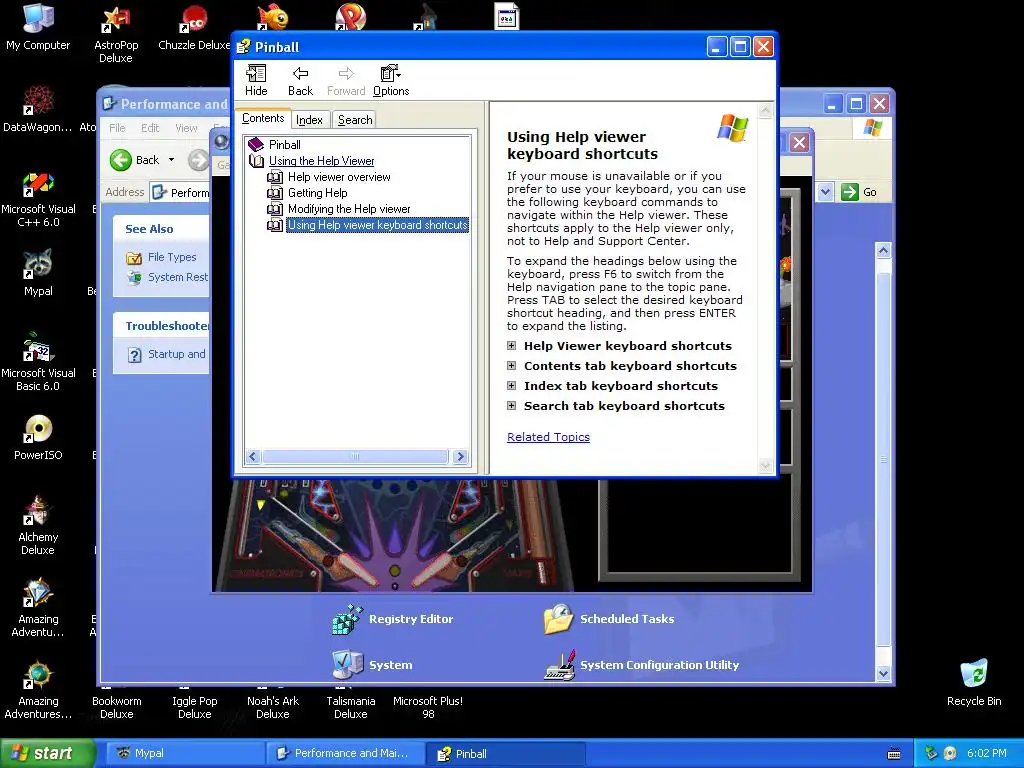Select the AstroPop Deluxe desktop icon
The width and height of the screenshot is (1024, 768).
point(116,34)
